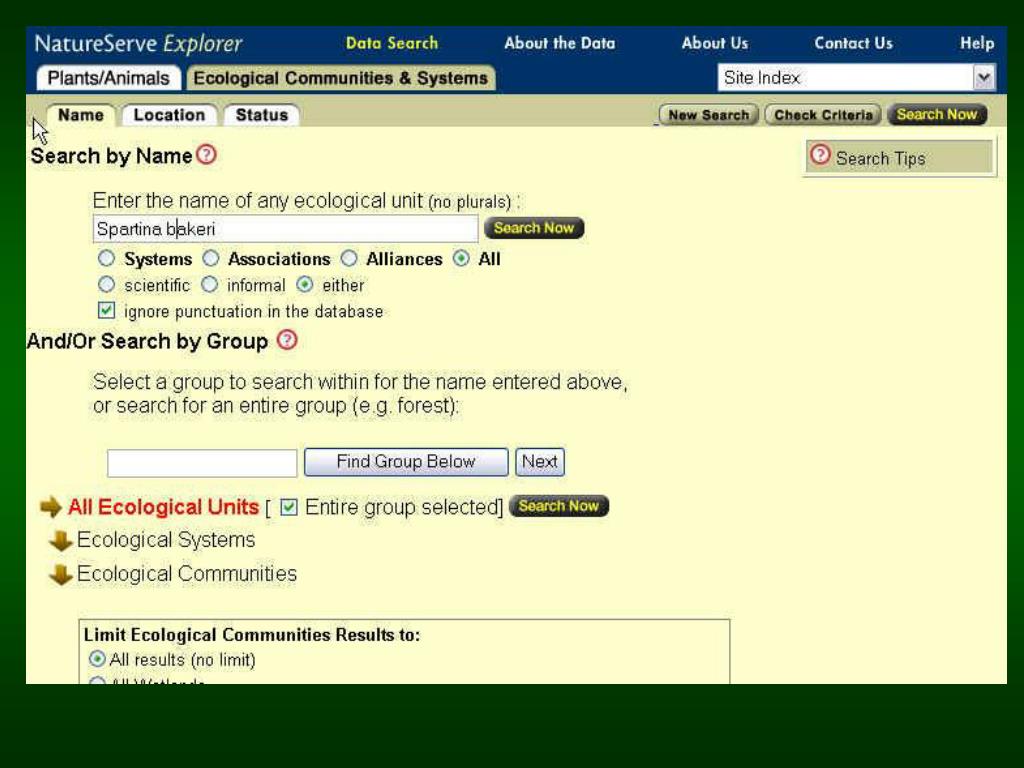Click the Search Tips question mark icon
Image resolution: width=1024 pixels, height=768 pixels.
pyautogui.click(x=820, y=155)
